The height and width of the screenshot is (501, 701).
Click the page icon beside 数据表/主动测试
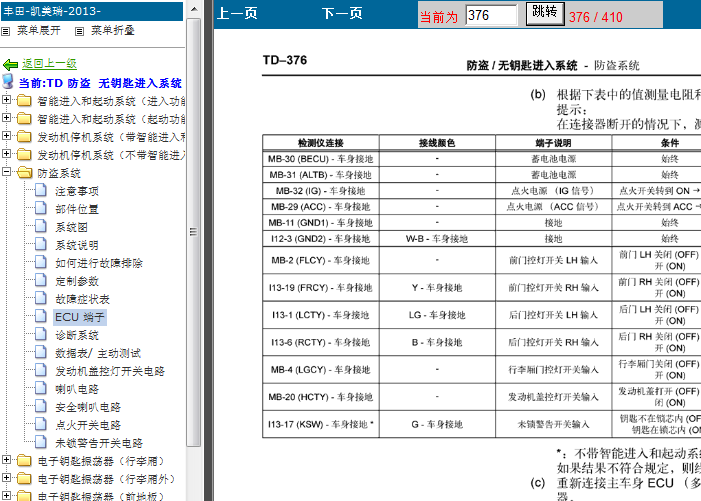click(41, 353)
